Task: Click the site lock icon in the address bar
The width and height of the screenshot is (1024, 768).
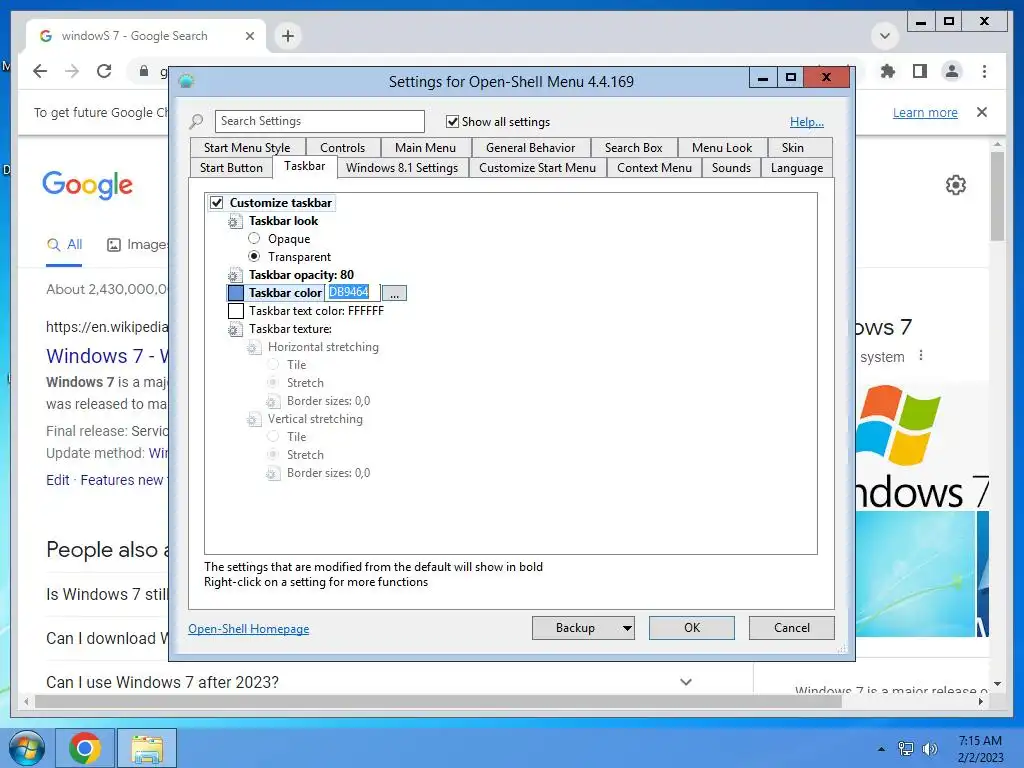Action: click(144, 71)
